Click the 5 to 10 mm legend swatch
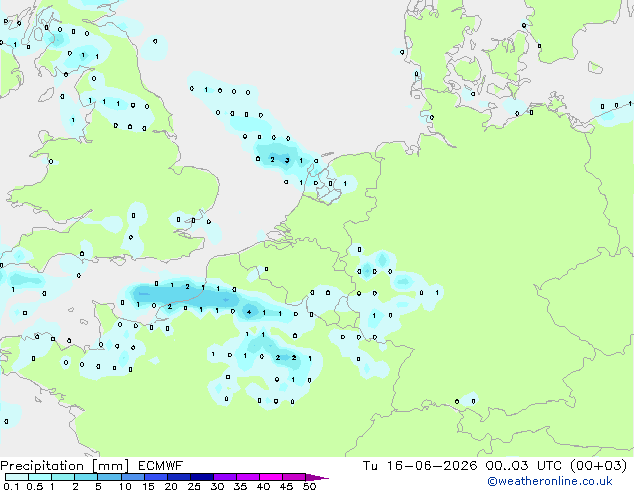 point(110,477)
